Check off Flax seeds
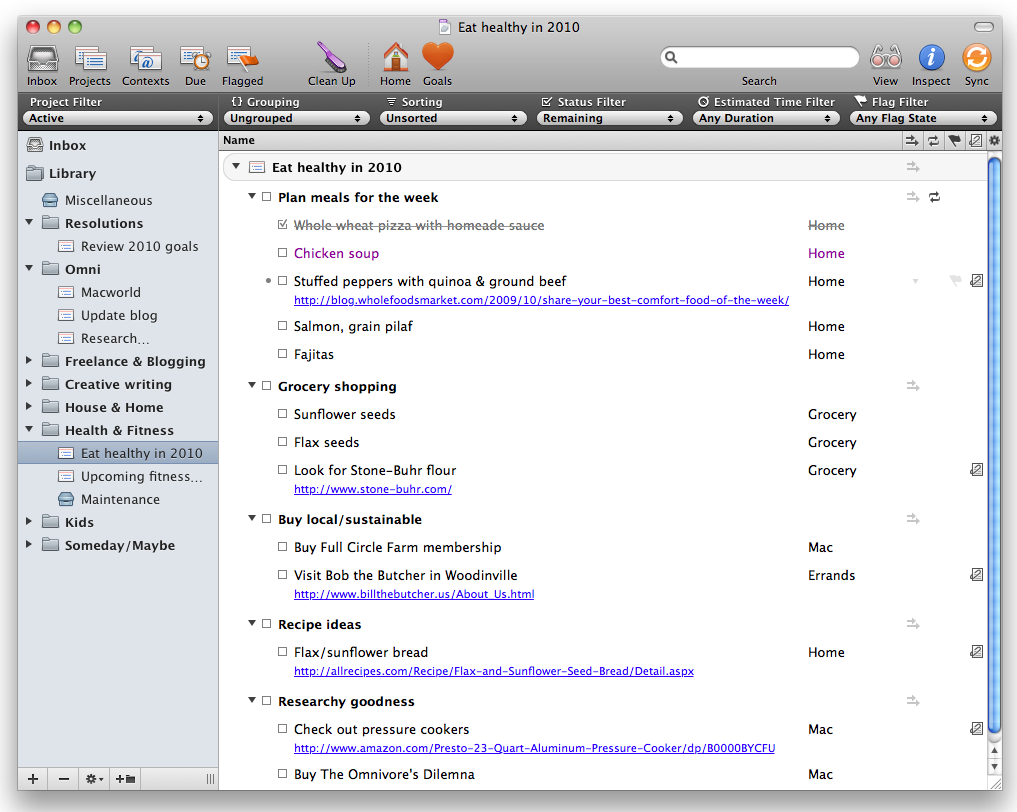This screenshot has width=1017, height=812. pos(282,442)
